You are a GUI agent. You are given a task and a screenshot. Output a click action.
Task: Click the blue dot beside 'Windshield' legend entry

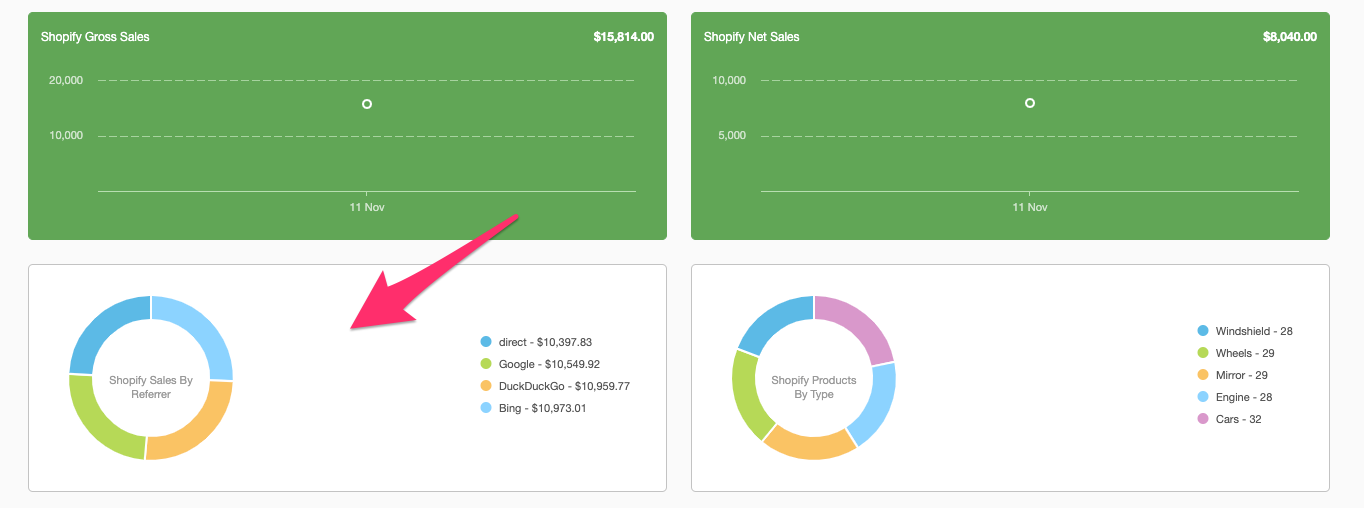click(1203, 331)
